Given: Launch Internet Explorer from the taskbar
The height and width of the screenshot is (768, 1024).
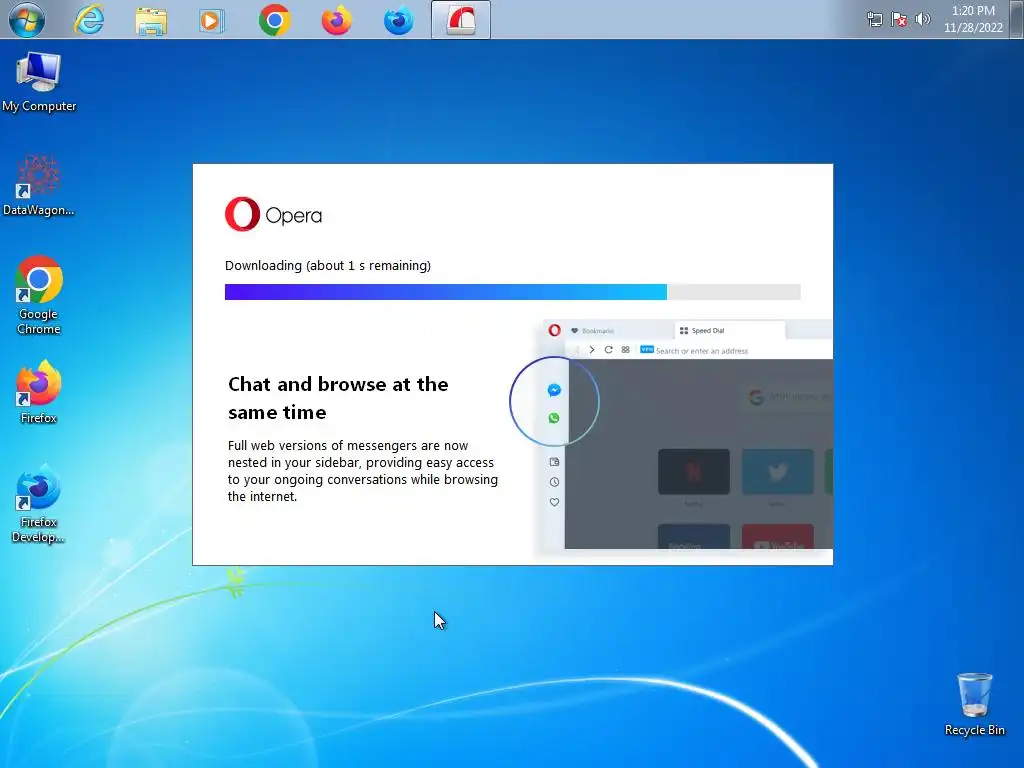Looking at the screenshot, I should [x=89, y=20].
